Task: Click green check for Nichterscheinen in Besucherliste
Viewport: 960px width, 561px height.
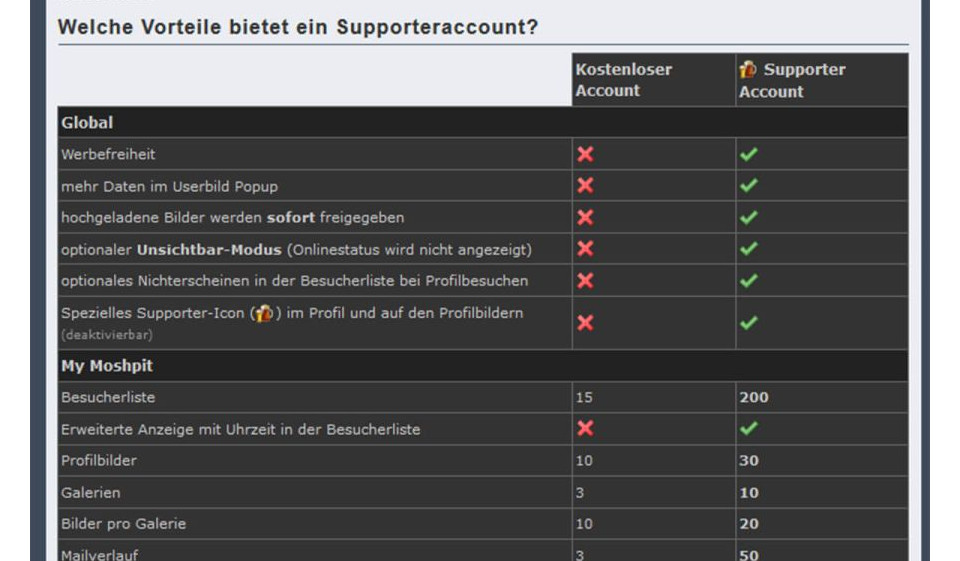Action: [748, 280]
